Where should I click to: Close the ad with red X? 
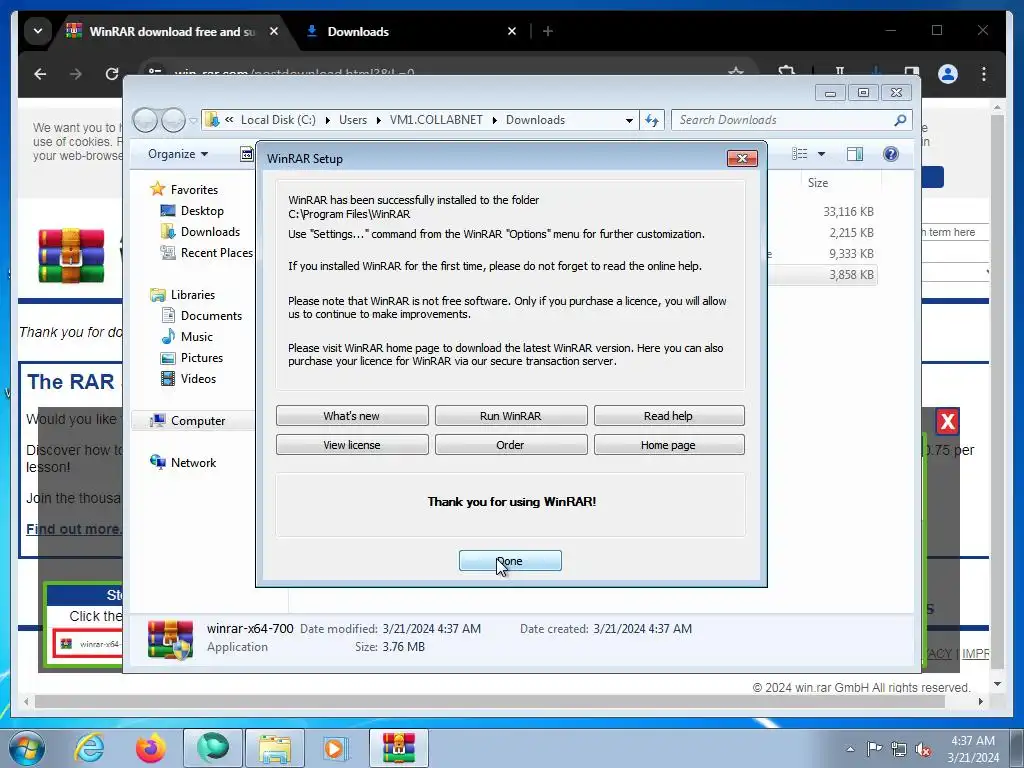tap(948, 422)
